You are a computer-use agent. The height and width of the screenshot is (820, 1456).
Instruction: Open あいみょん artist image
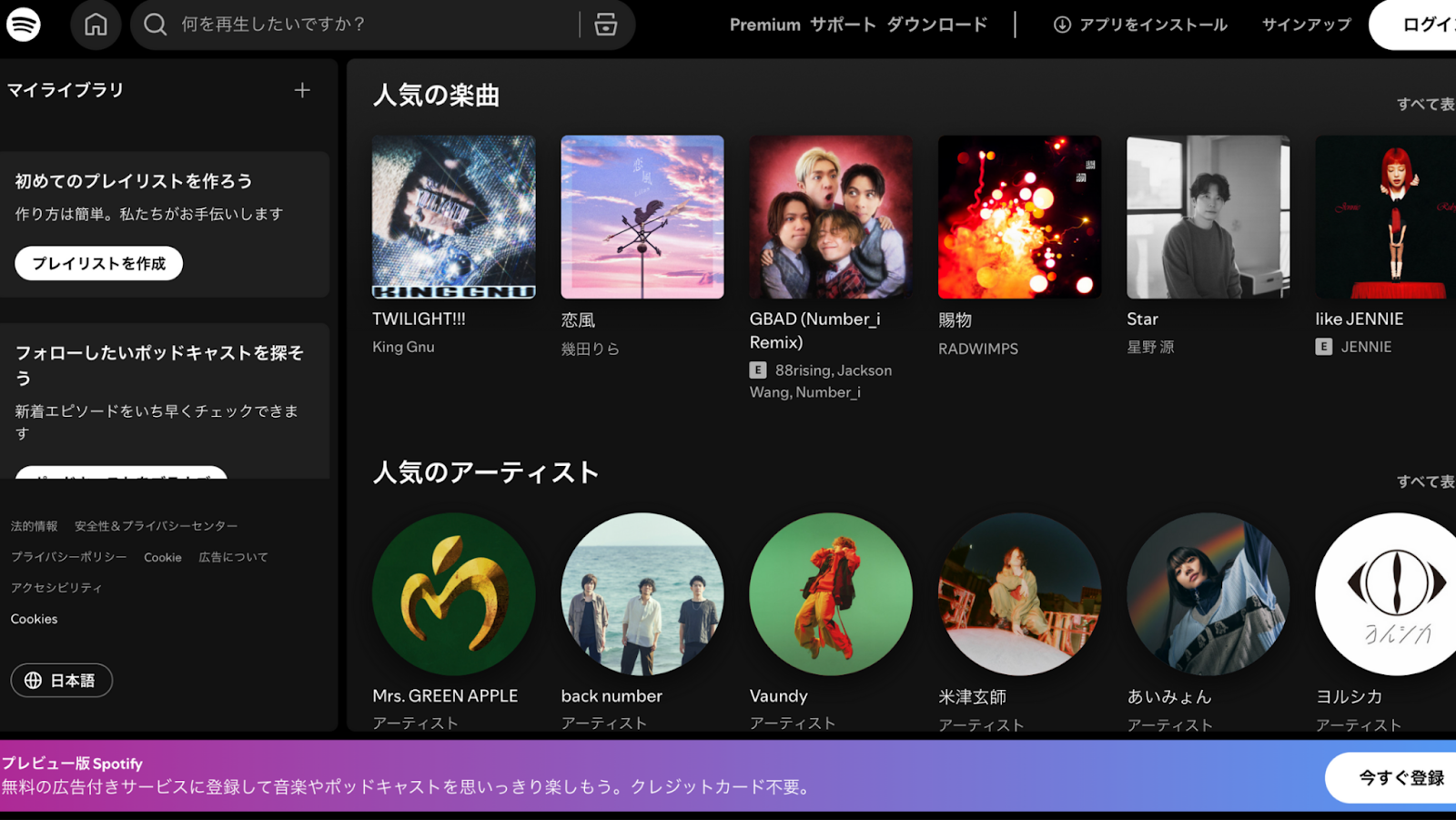(x=1208, y=594)
